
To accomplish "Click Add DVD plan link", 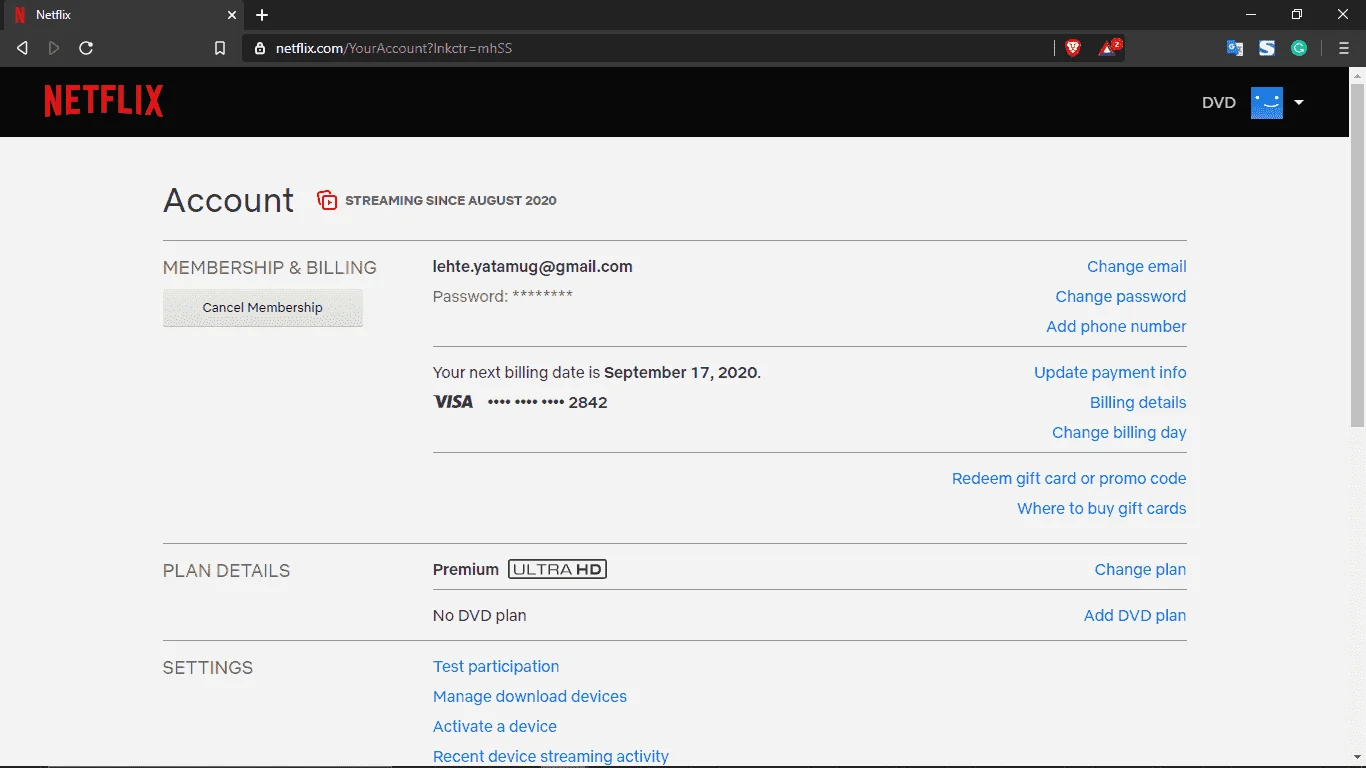I will click(1135, 616).
